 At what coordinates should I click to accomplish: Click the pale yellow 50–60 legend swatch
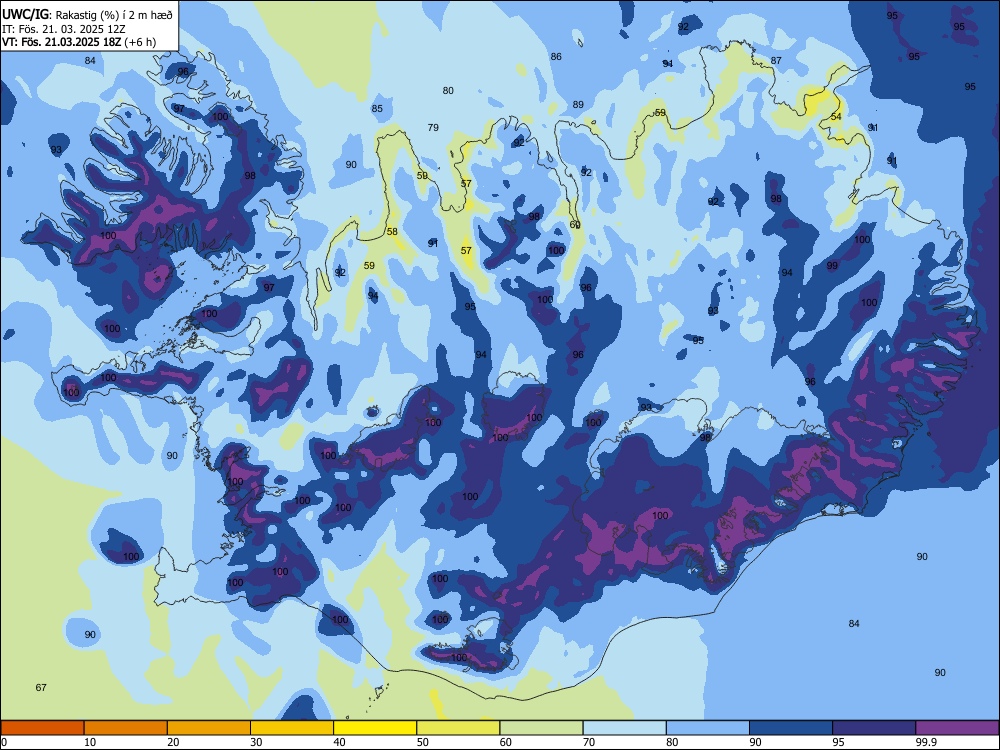pos(459,728)
